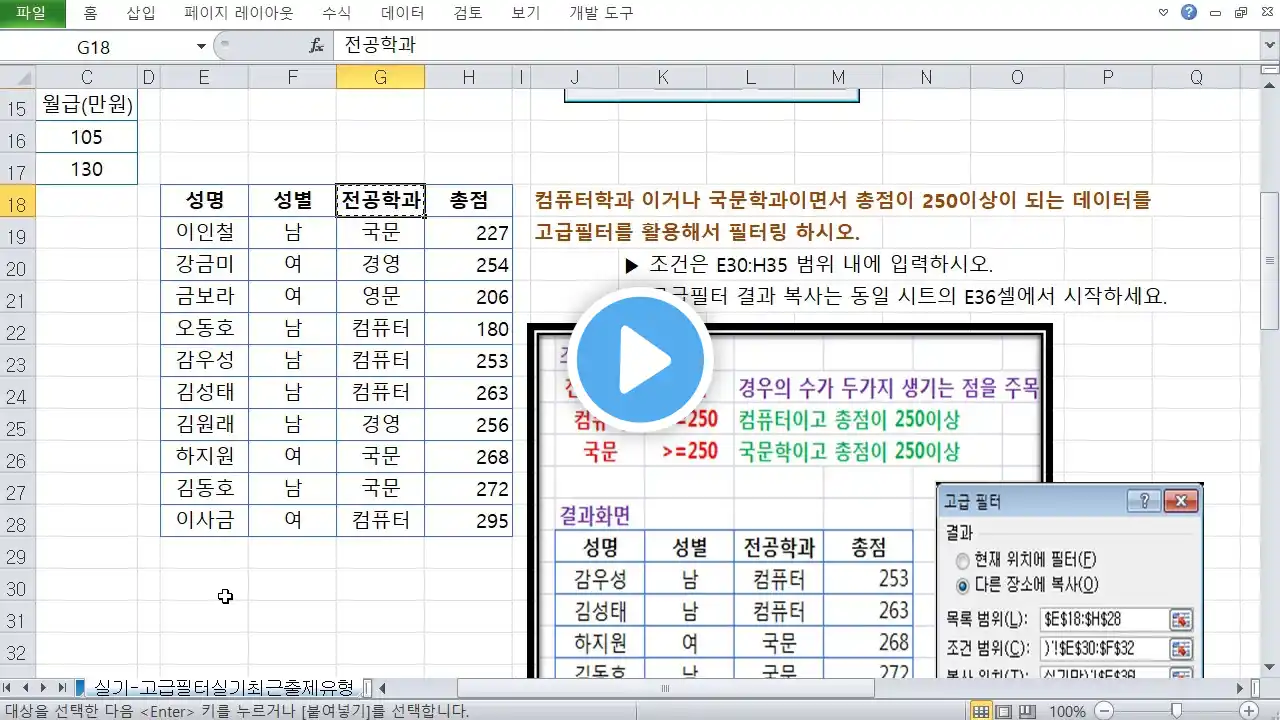Click the Insert Function fx icon

point(316,46)
